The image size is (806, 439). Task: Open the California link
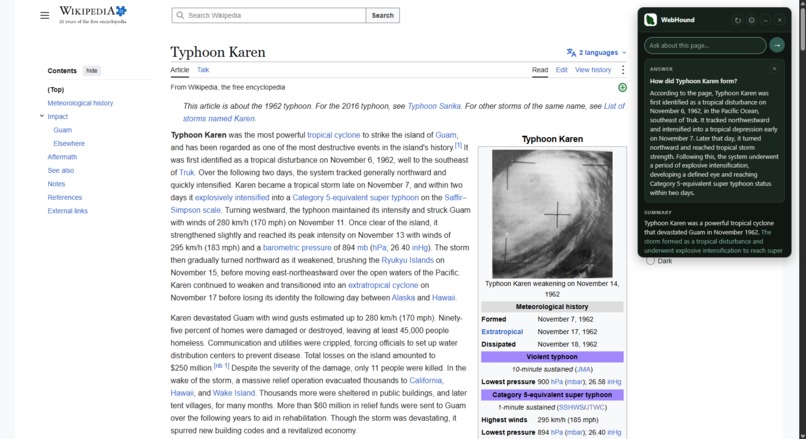tap(425, 380)
